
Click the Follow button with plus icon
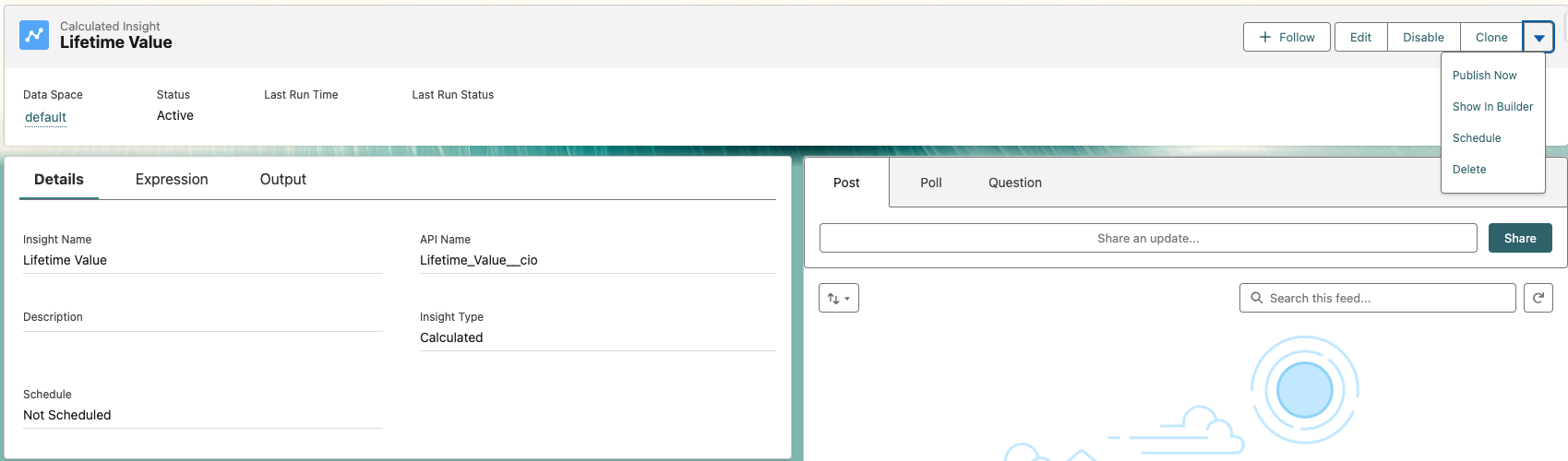[x=1287, y=38]
